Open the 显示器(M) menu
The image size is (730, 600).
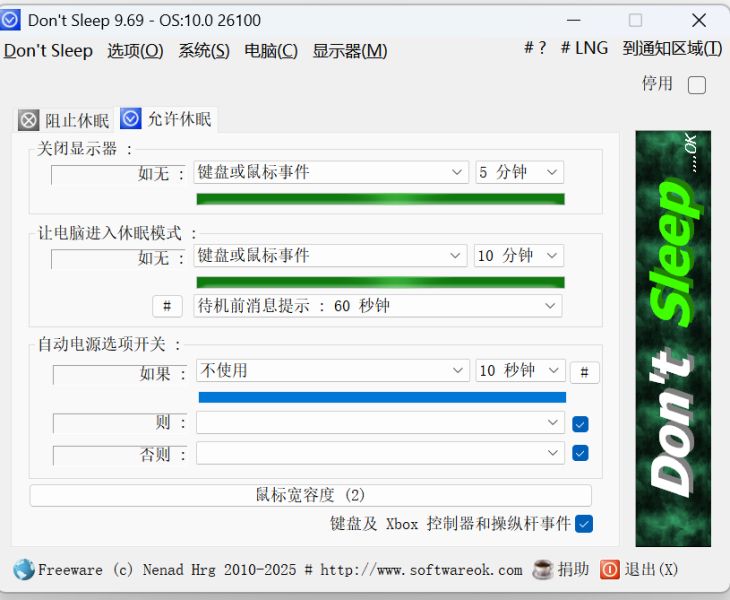350,50
